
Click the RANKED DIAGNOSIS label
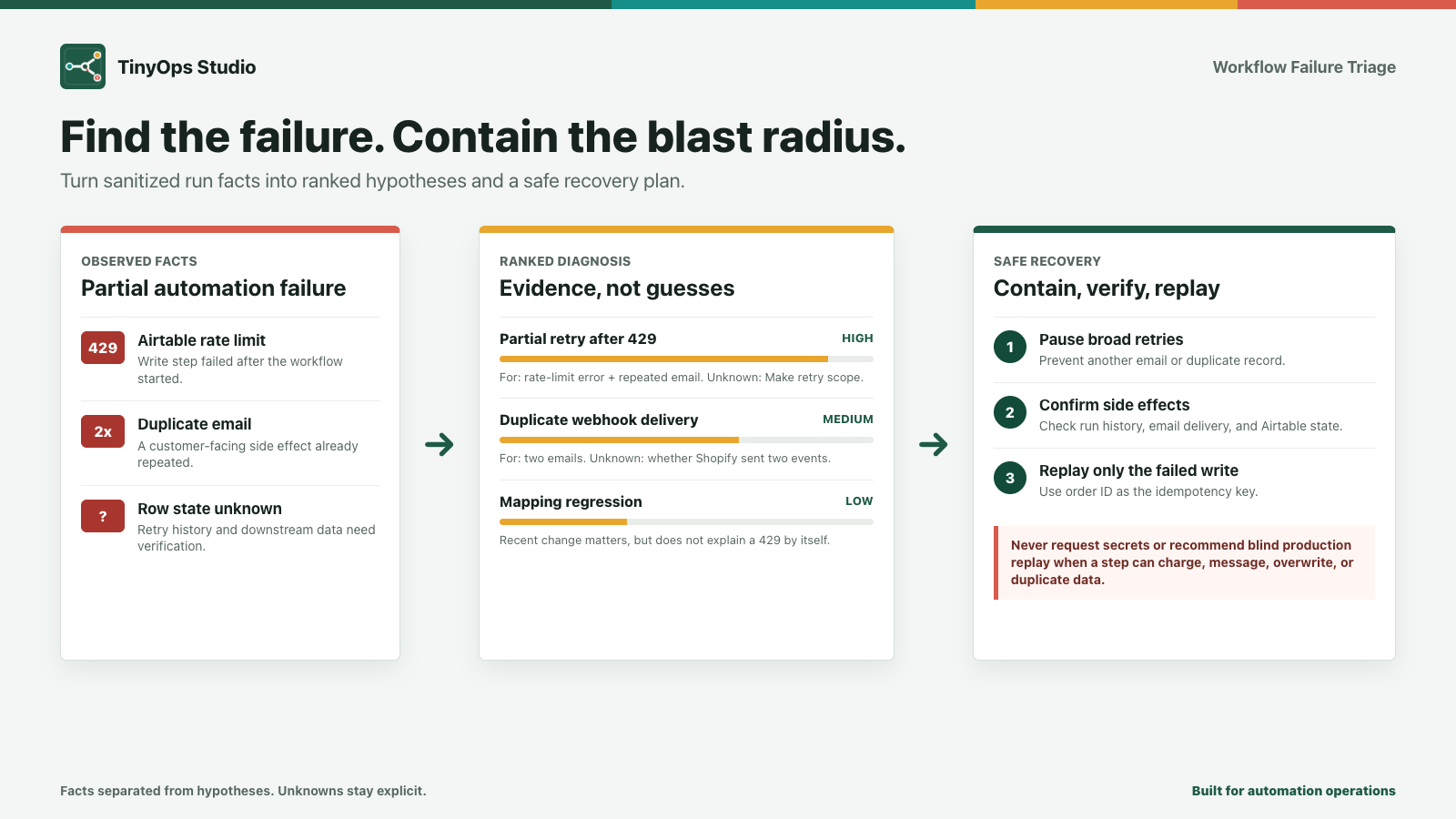click(x=565, y=261)
